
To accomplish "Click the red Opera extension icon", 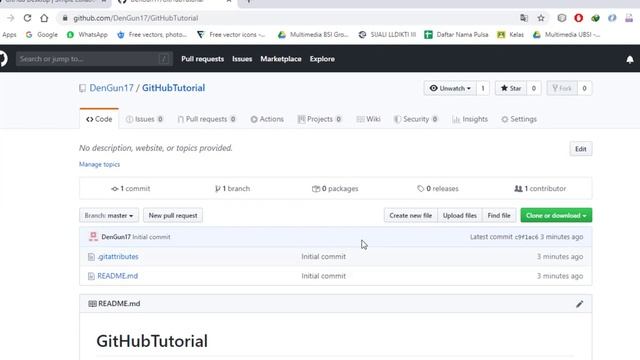I will [x=578, y=18].
